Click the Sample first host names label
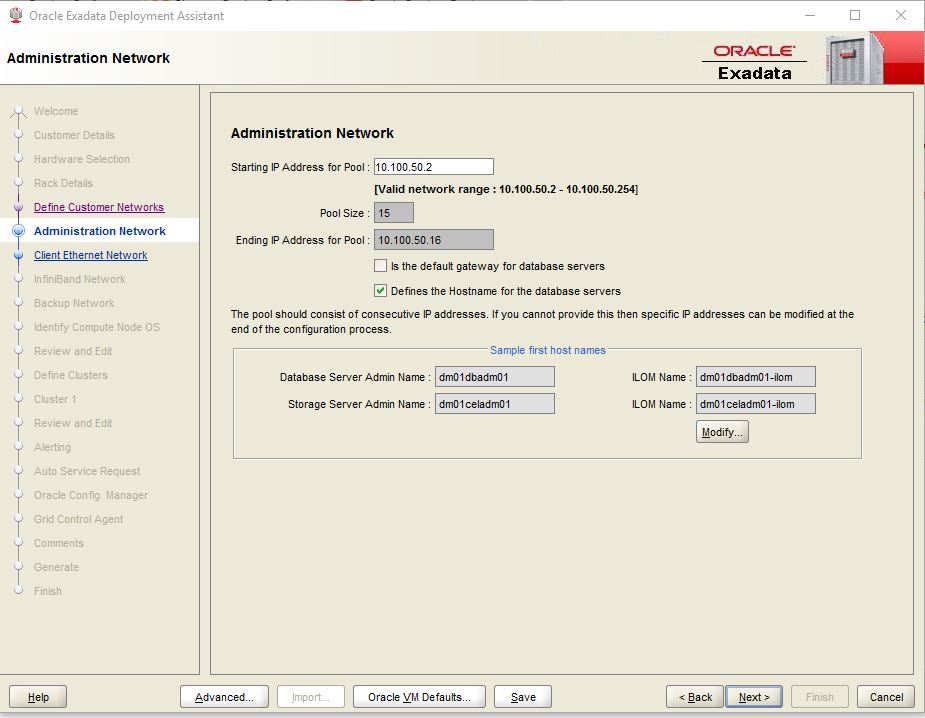Screen dimensions: 925x718 pos(548,350)
